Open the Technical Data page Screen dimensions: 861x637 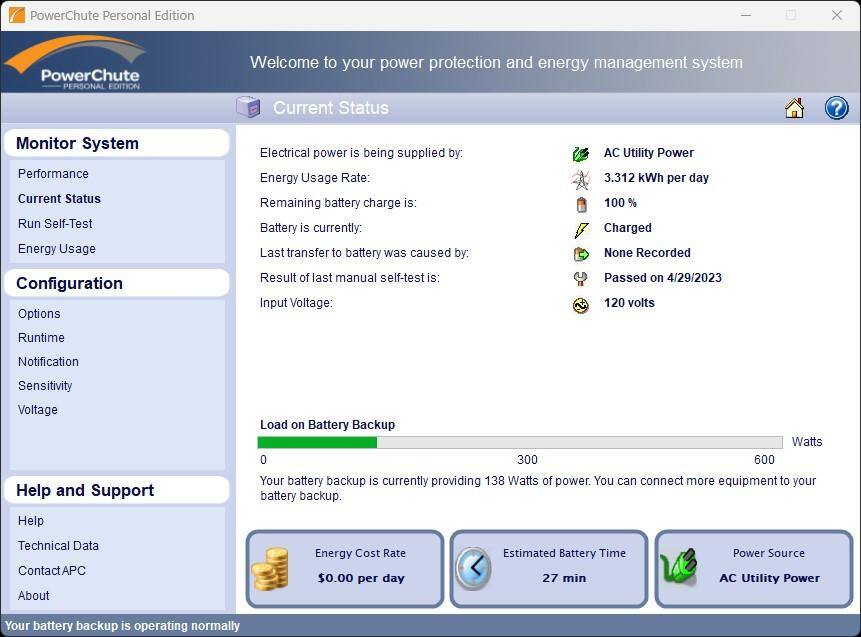(58, 545)
